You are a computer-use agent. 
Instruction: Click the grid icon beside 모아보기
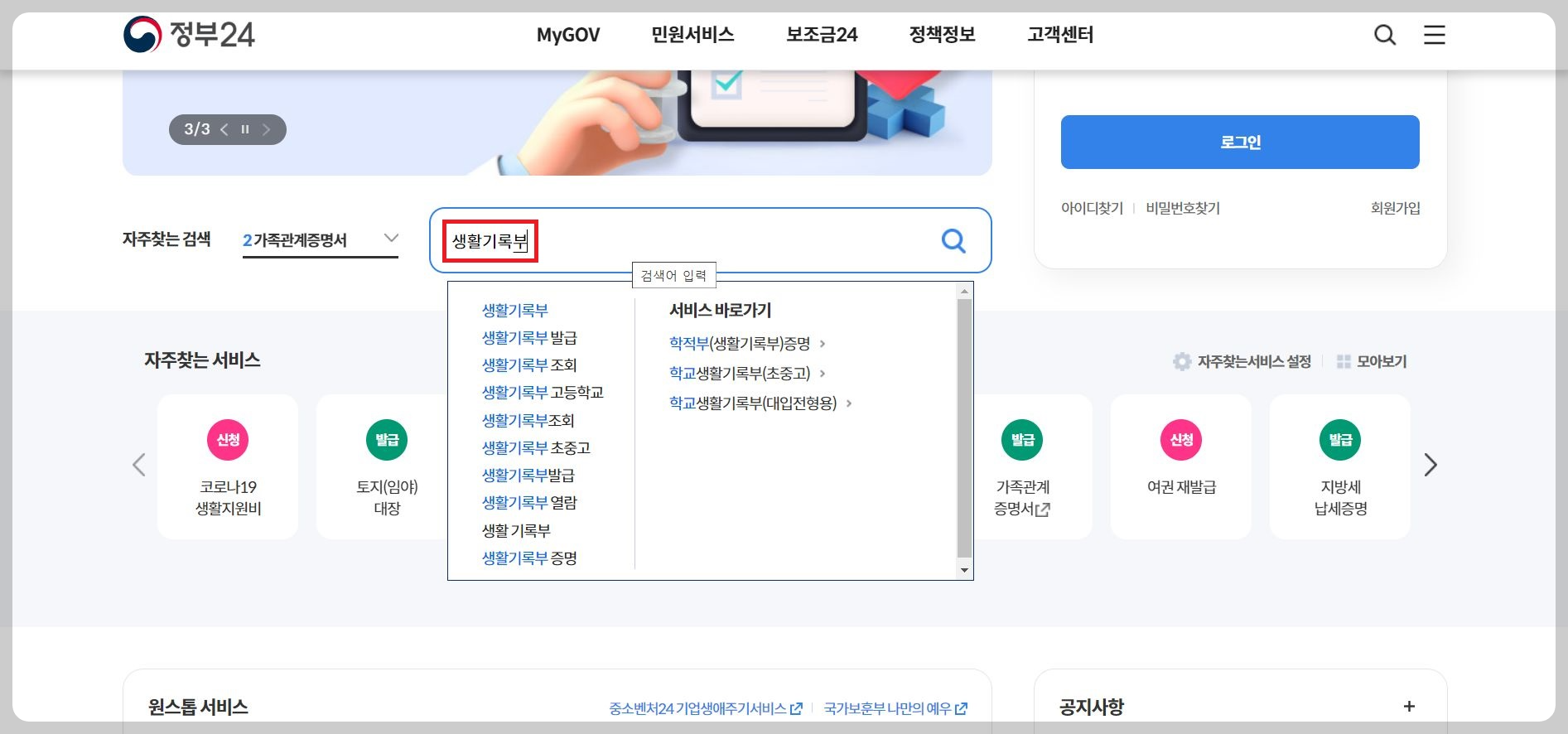point(1344,361)
